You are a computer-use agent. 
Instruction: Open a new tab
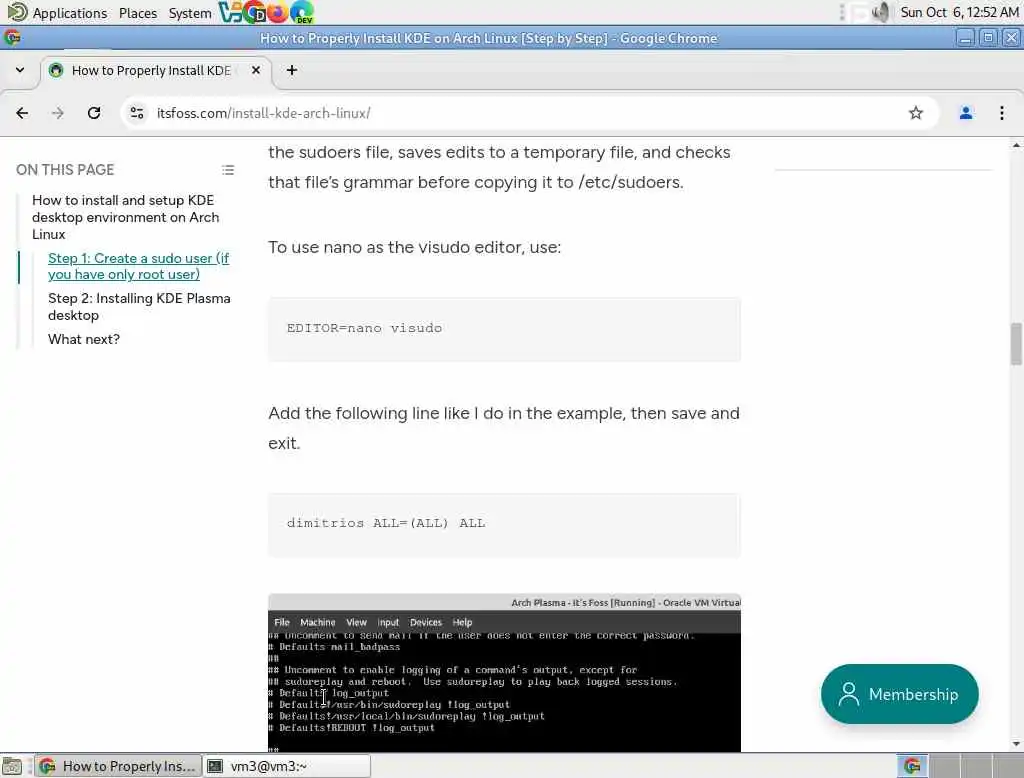[292, 70]
